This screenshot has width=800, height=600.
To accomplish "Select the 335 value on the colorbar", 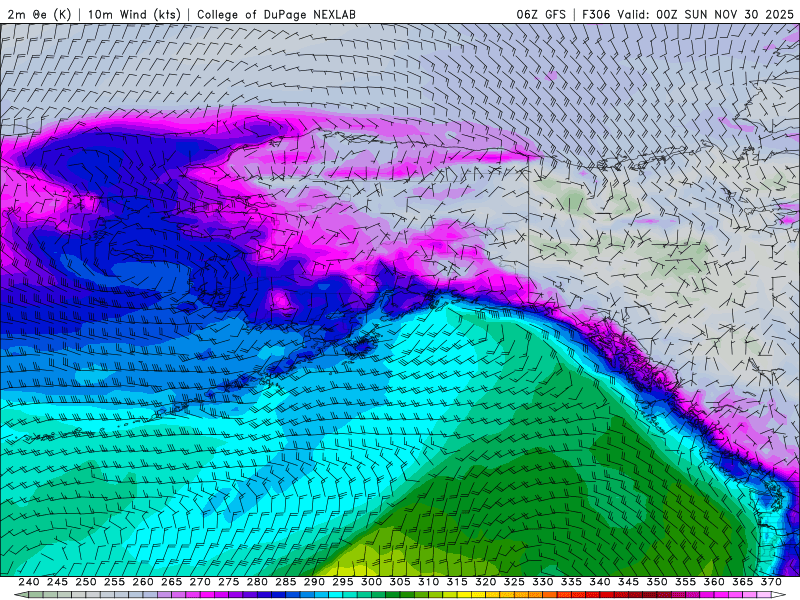I will [x=571, y=582].
